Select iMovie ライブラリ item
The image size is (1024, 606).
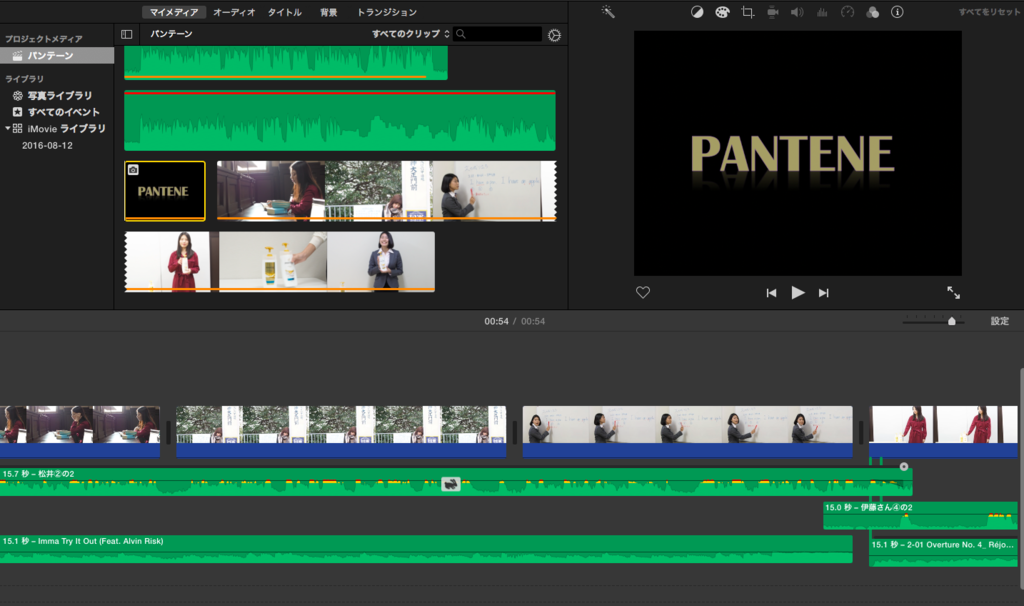pos(66,128)
